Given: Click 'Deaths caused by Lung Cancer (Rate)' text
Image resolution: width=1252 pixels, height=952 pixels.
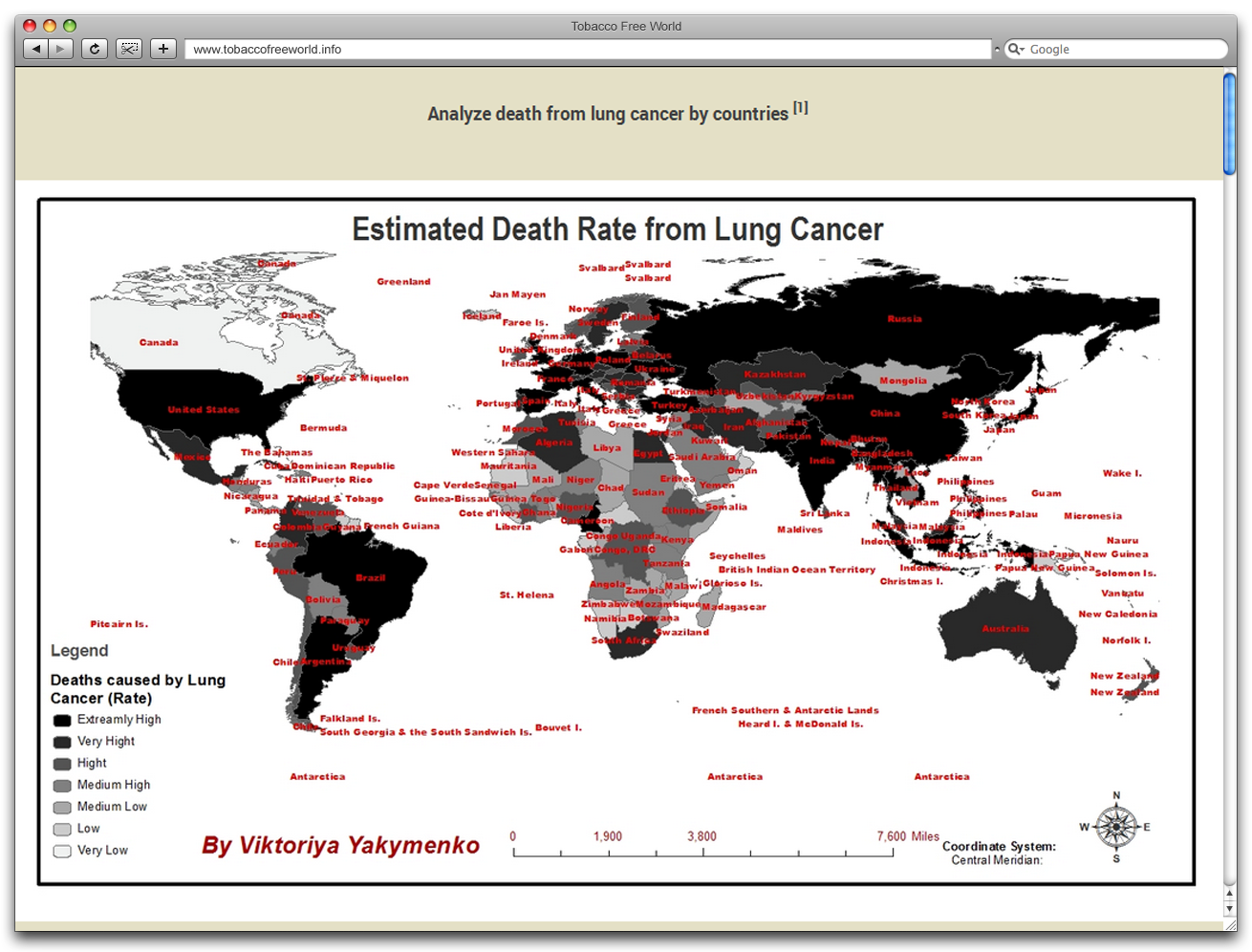Looking at the screenshot, I should [x=138, y=689].
